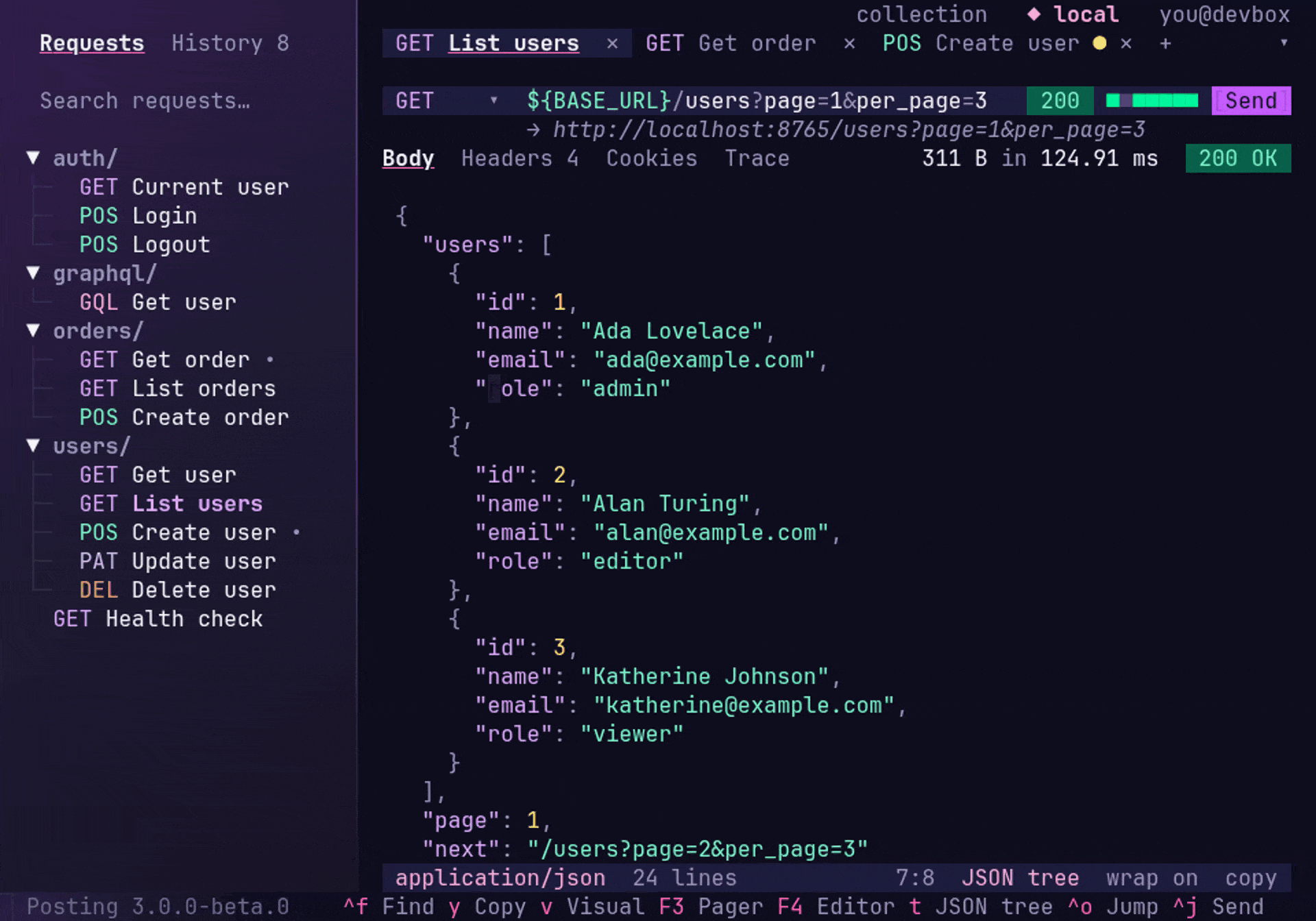This screenshot has width=1316, height=921.
Task: Click the "viewer" role value
Action: tap(632, 734)
